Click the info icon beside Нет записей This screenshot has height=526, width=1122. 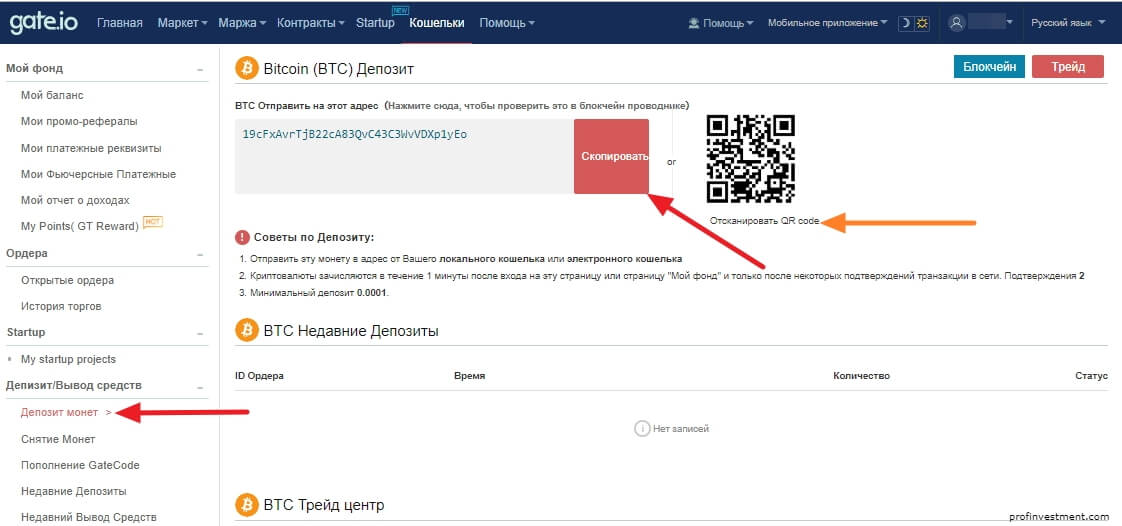coord(642,428)
